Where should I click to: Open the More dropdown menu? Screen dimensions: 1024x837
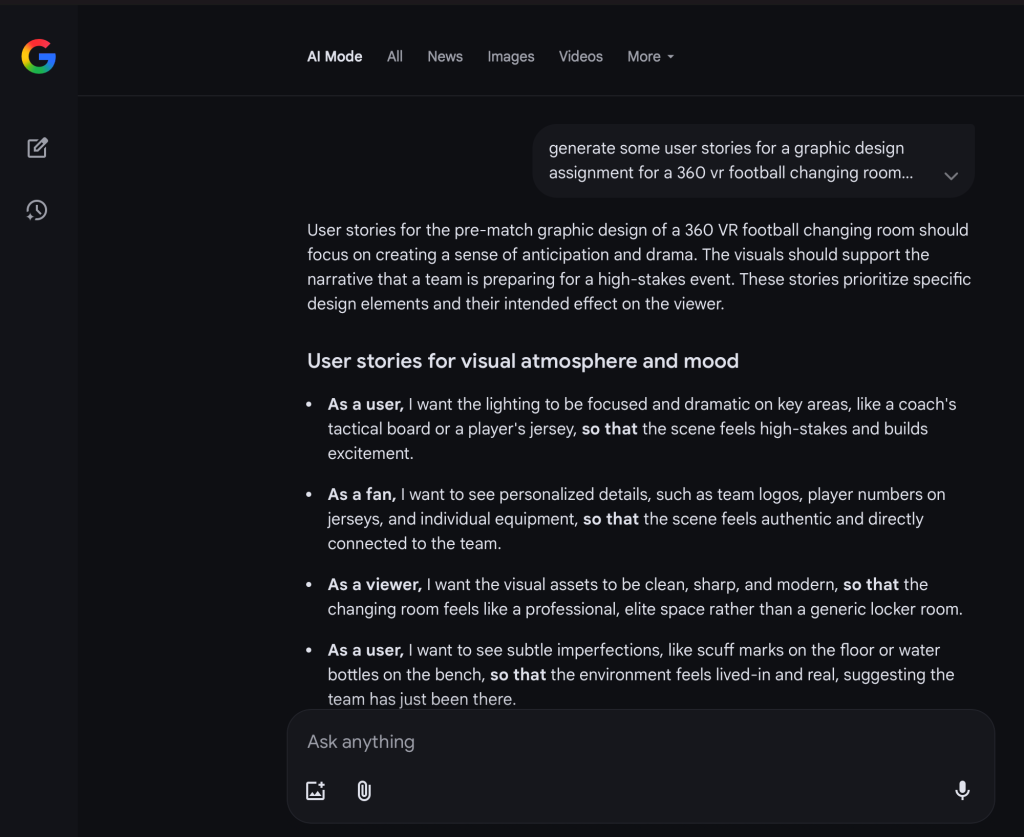pyautogui.click(x=650, y=57)
